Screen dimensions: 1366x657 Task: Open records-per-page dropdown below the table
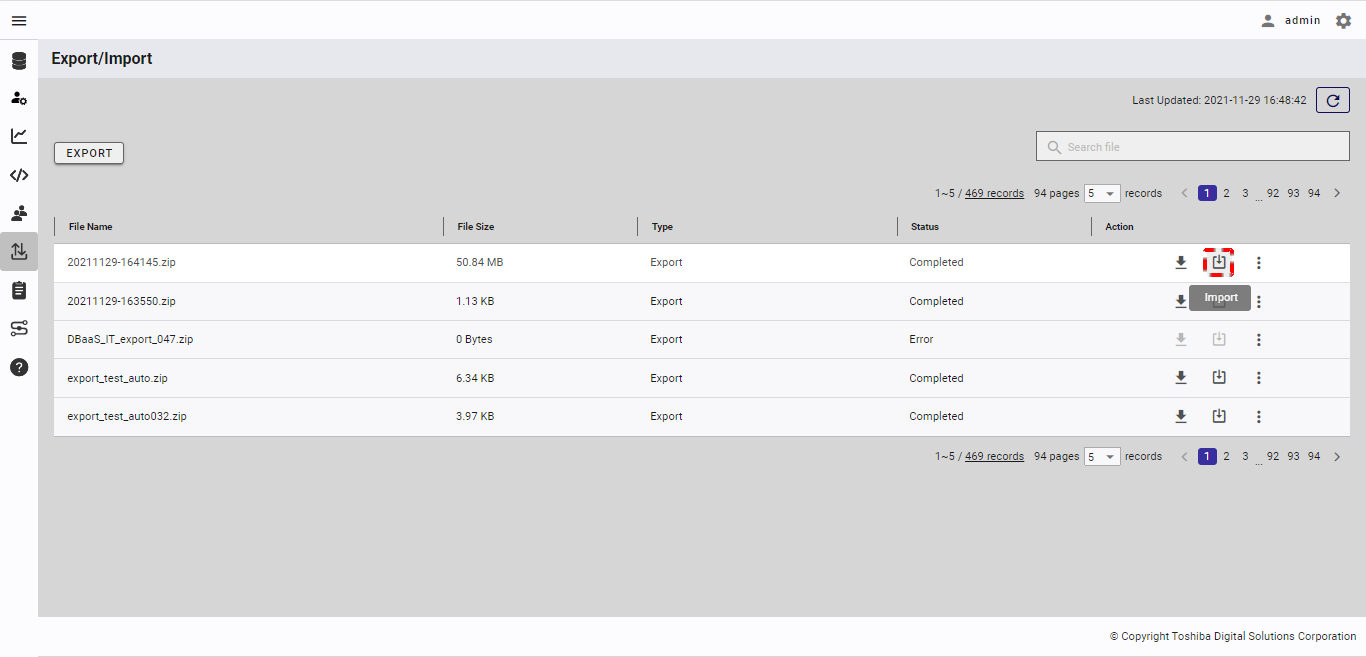click(x=1102, y=456)
